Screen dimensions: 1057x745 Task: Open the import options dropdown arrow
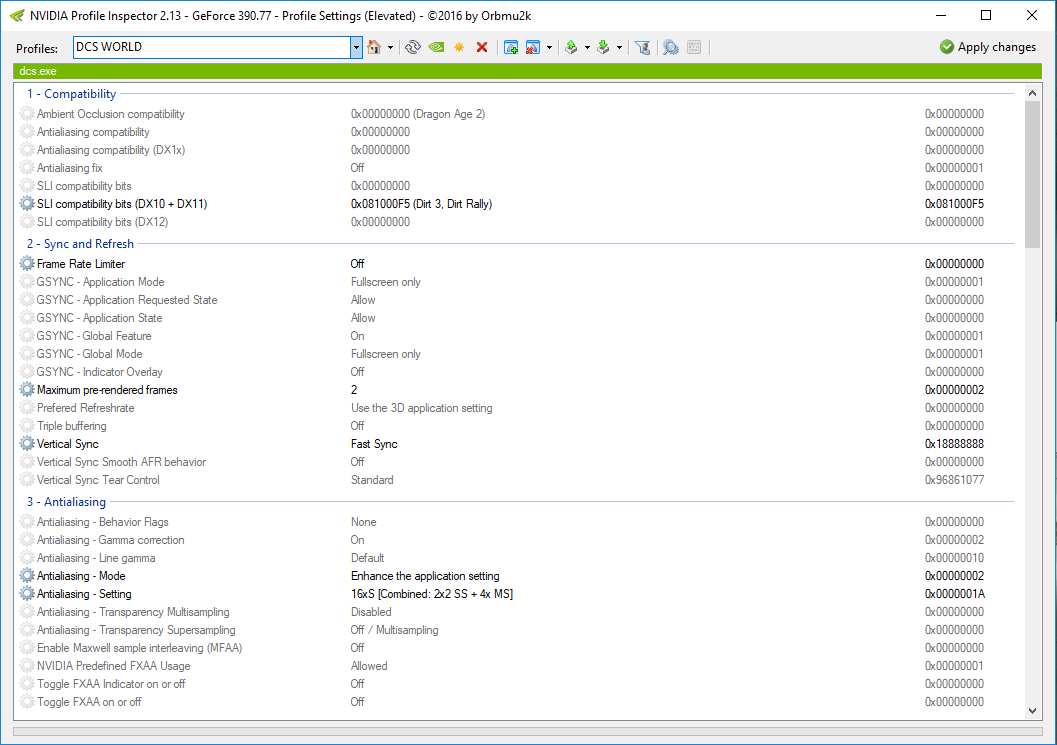[620, 47]
